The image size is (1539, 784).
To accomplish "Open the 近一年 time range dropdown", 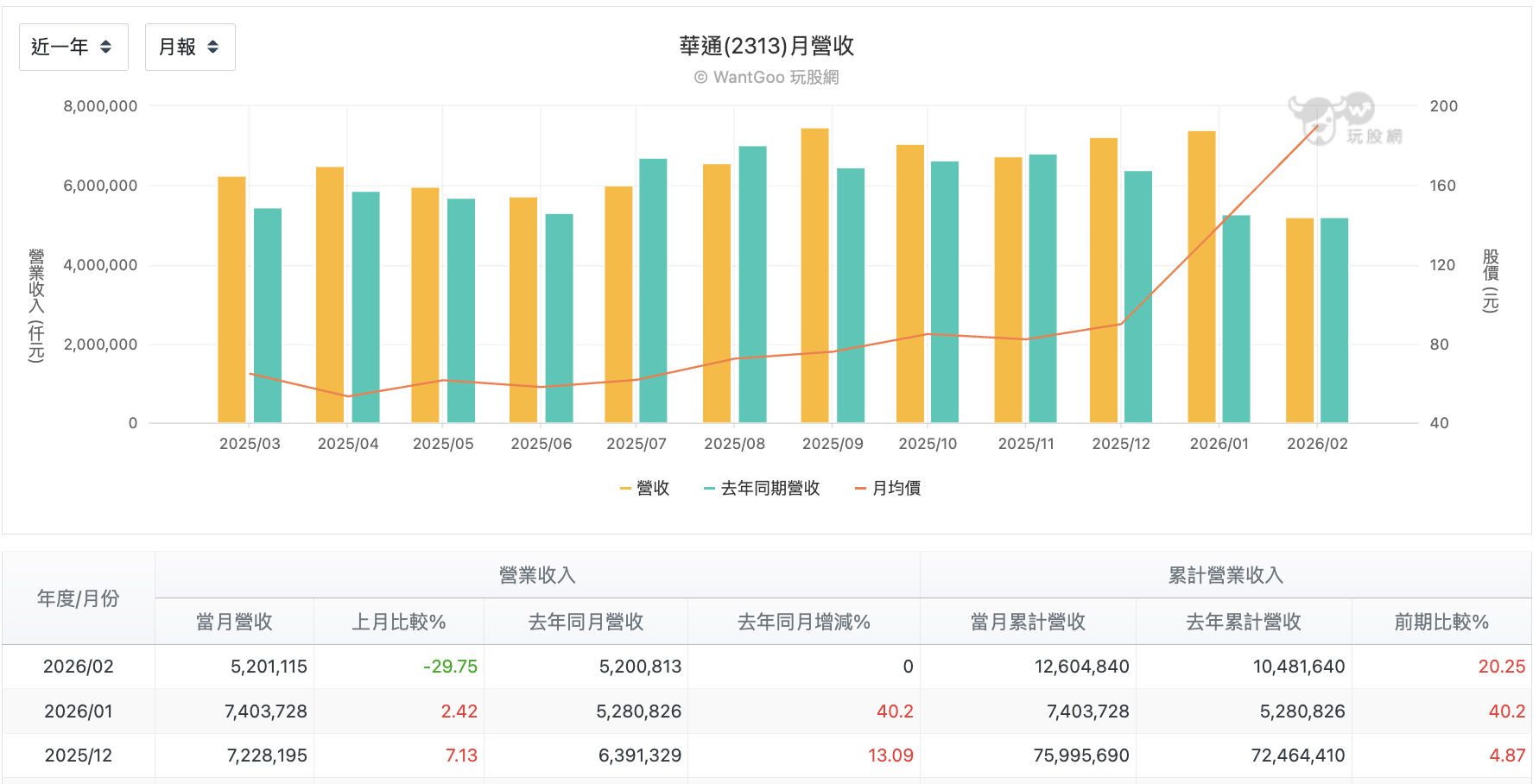I will click(73, 47).
